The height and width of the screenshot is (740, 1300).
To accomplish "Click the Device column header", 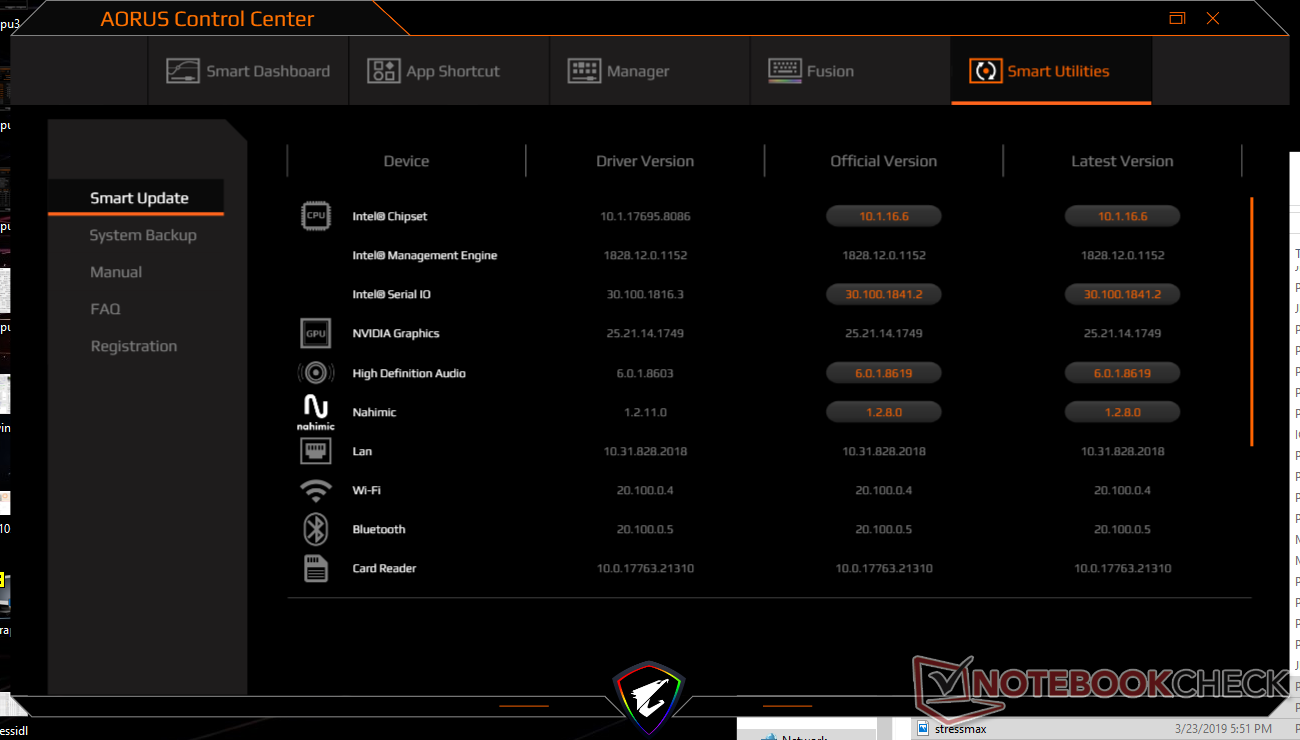I will (x=406, y=161).
